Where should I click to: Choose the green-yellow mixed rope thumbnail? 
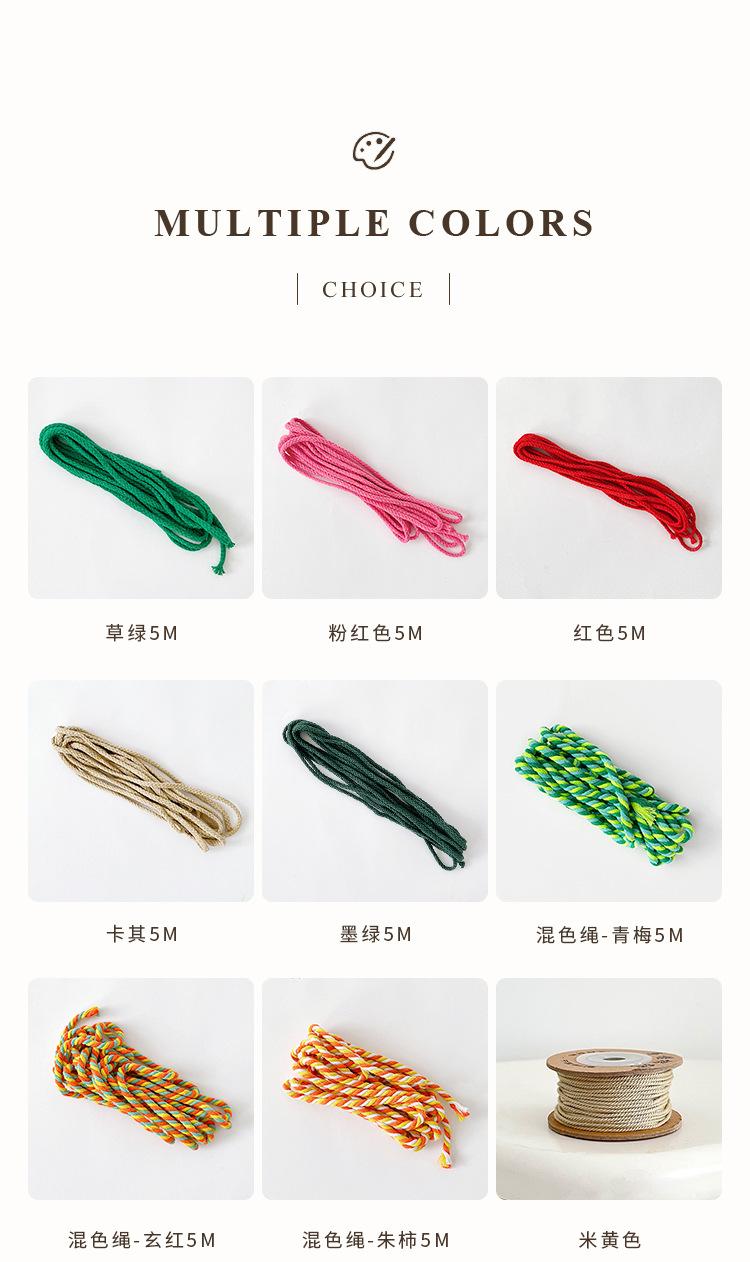pos(609,791)
